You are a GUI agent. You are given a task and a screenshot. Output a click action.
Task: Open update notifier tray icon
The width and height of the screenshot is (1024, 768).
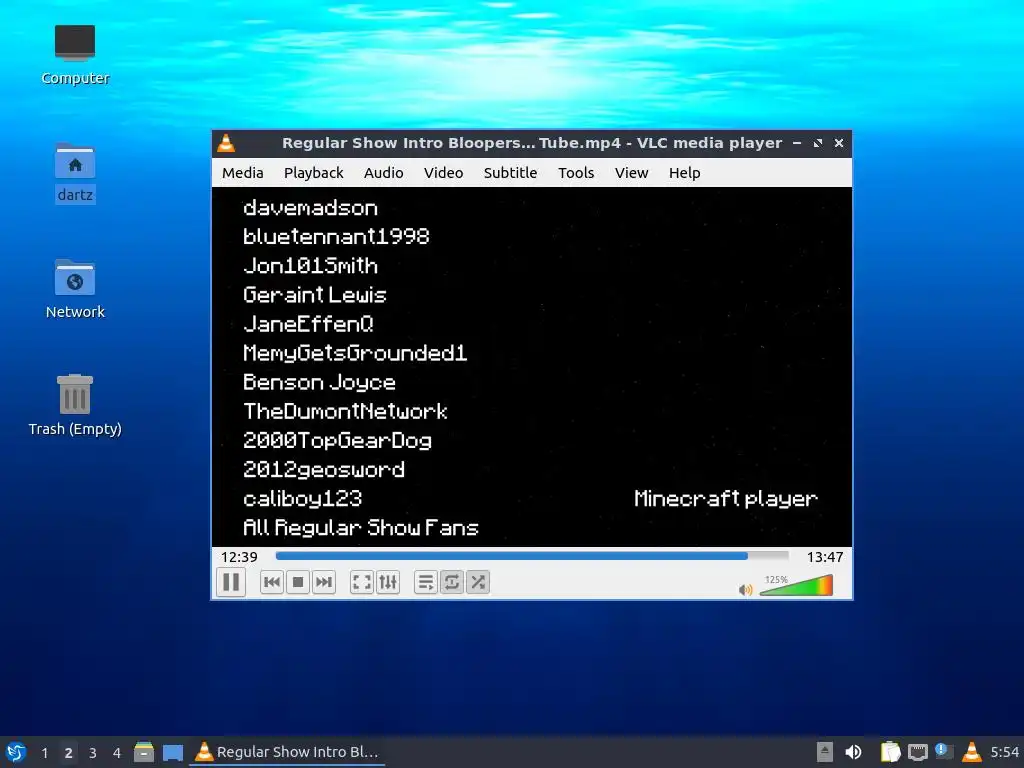(944, 752)
